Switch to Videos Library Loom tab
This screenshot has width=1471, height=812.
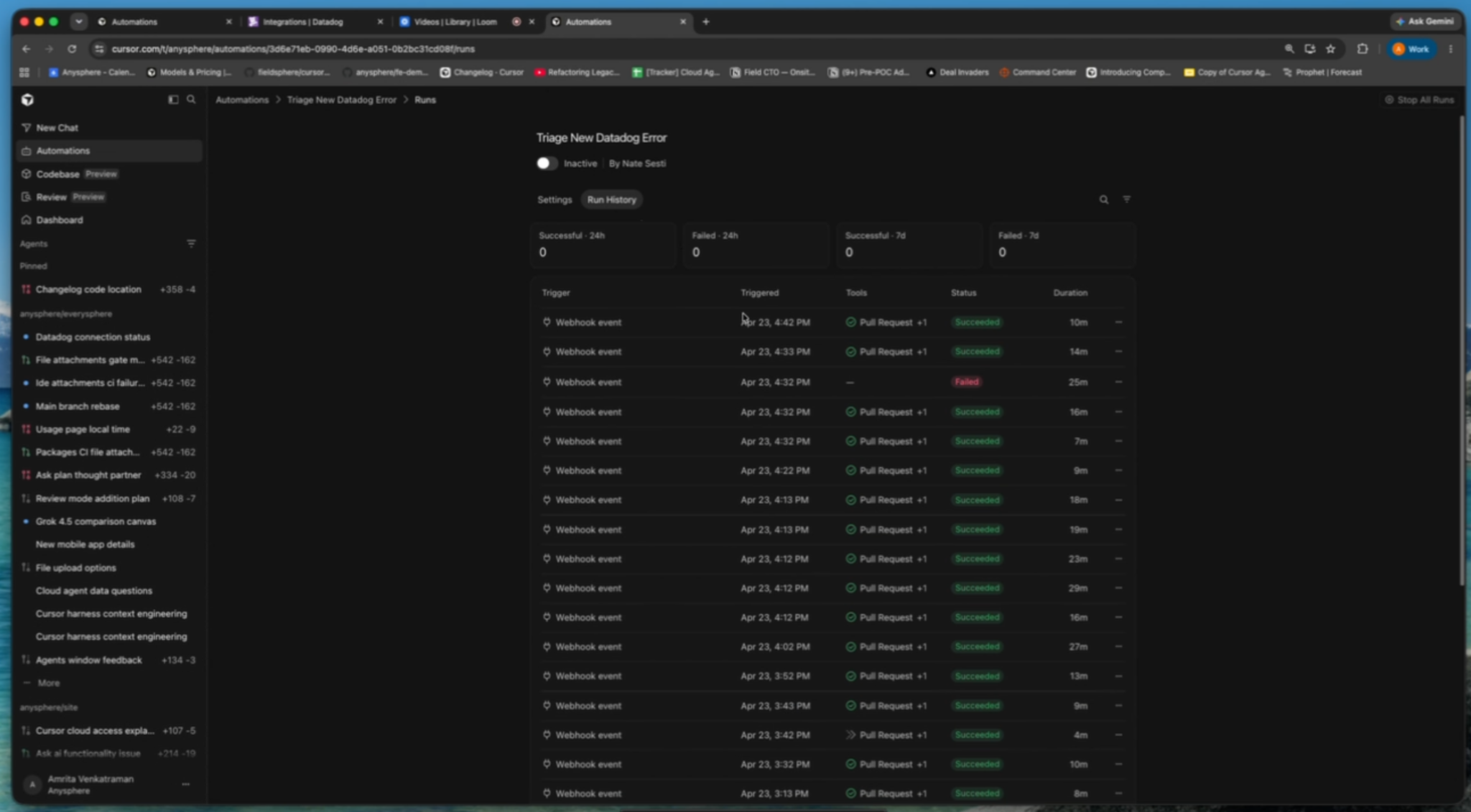coord(467,22)
